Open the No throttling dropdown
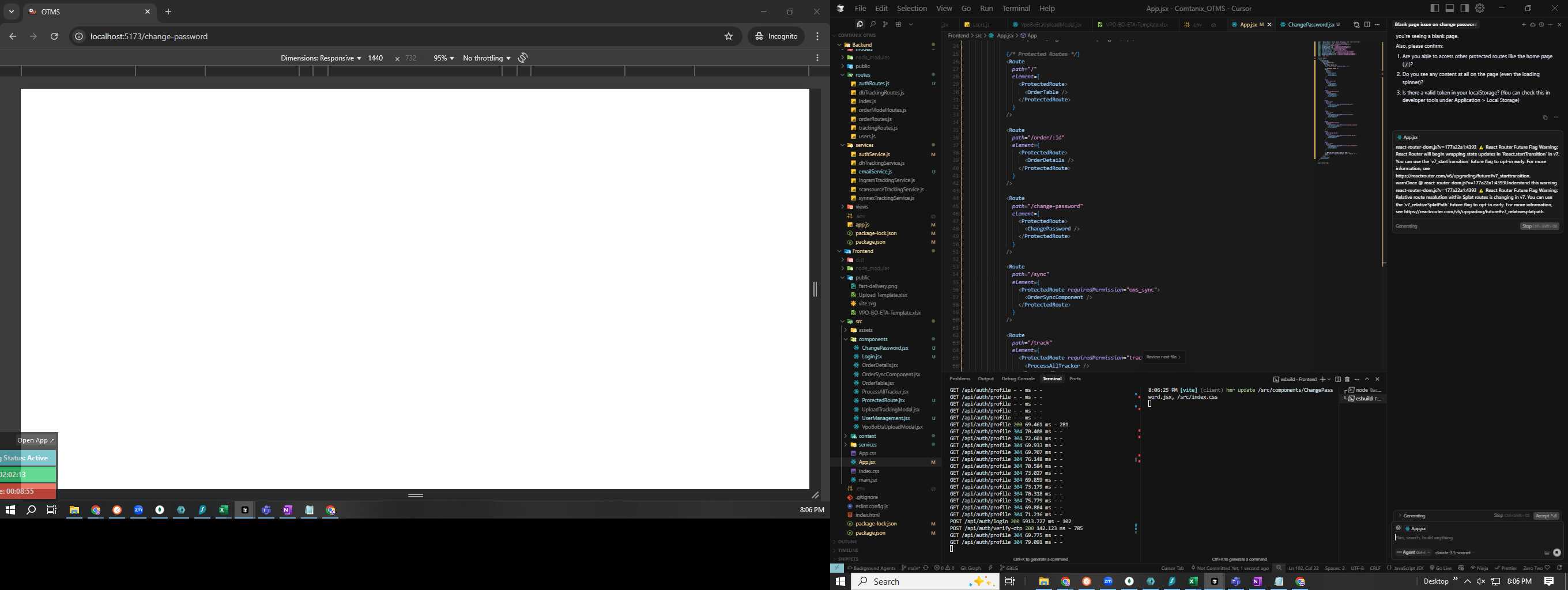 click(x=487, y=58)
